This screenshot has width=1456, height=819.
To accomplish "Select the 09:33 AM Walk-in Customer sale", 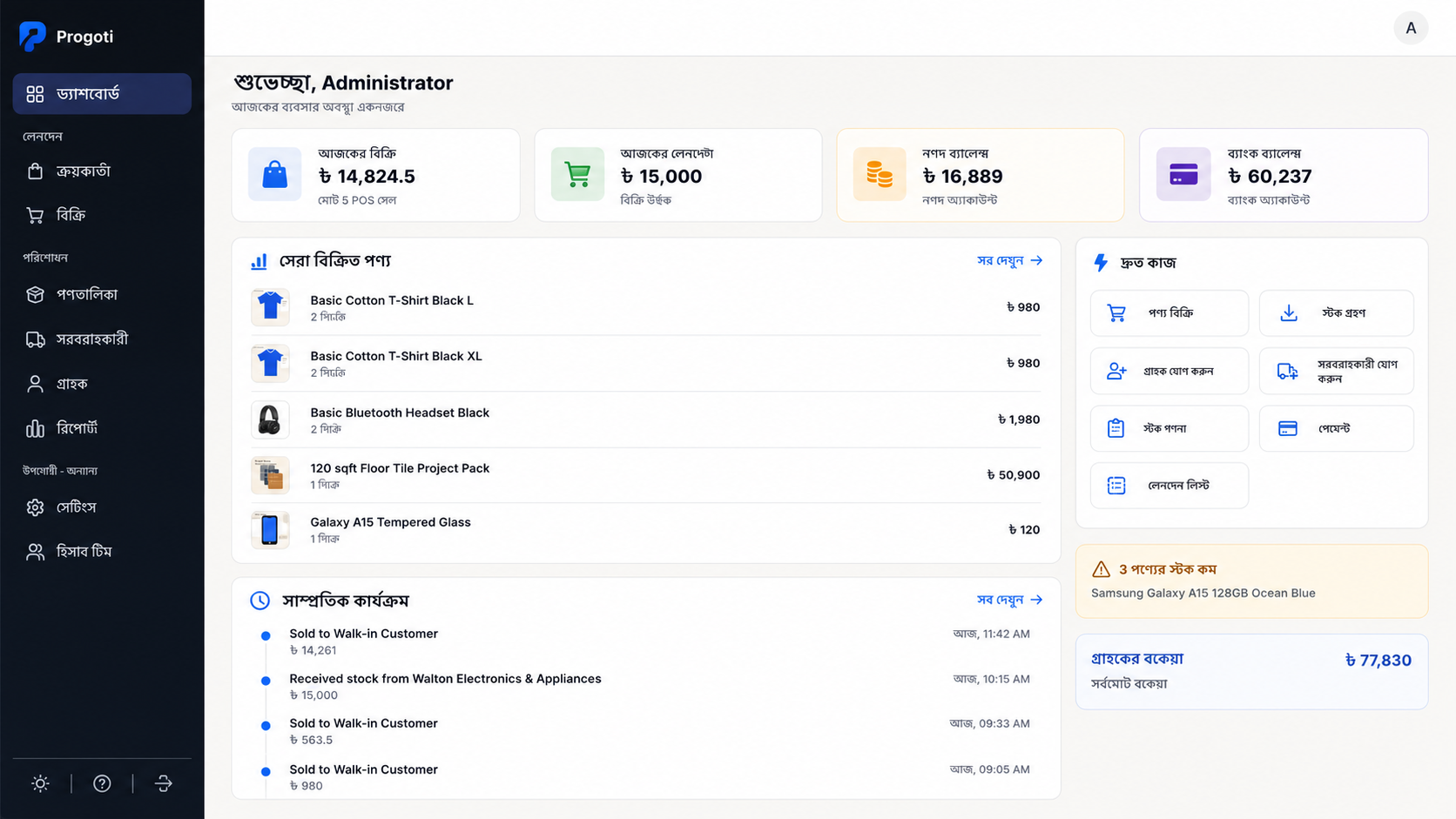I will [x=644, y=731].
